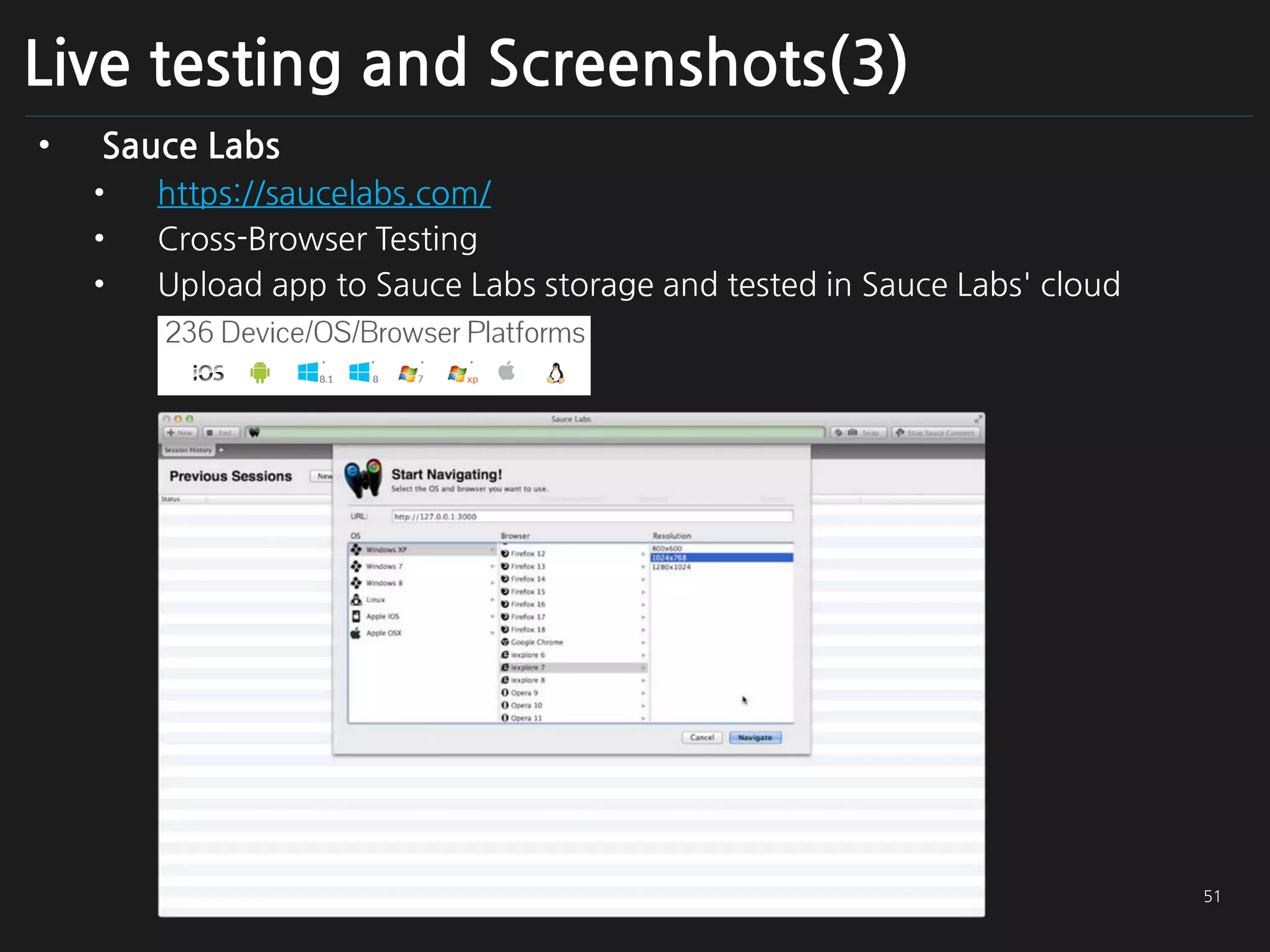The height and width of the screenshot is (952, 1270).
Task: Click the URL field showing http://127.0.0.1:3000
Action: coord(592,516)
